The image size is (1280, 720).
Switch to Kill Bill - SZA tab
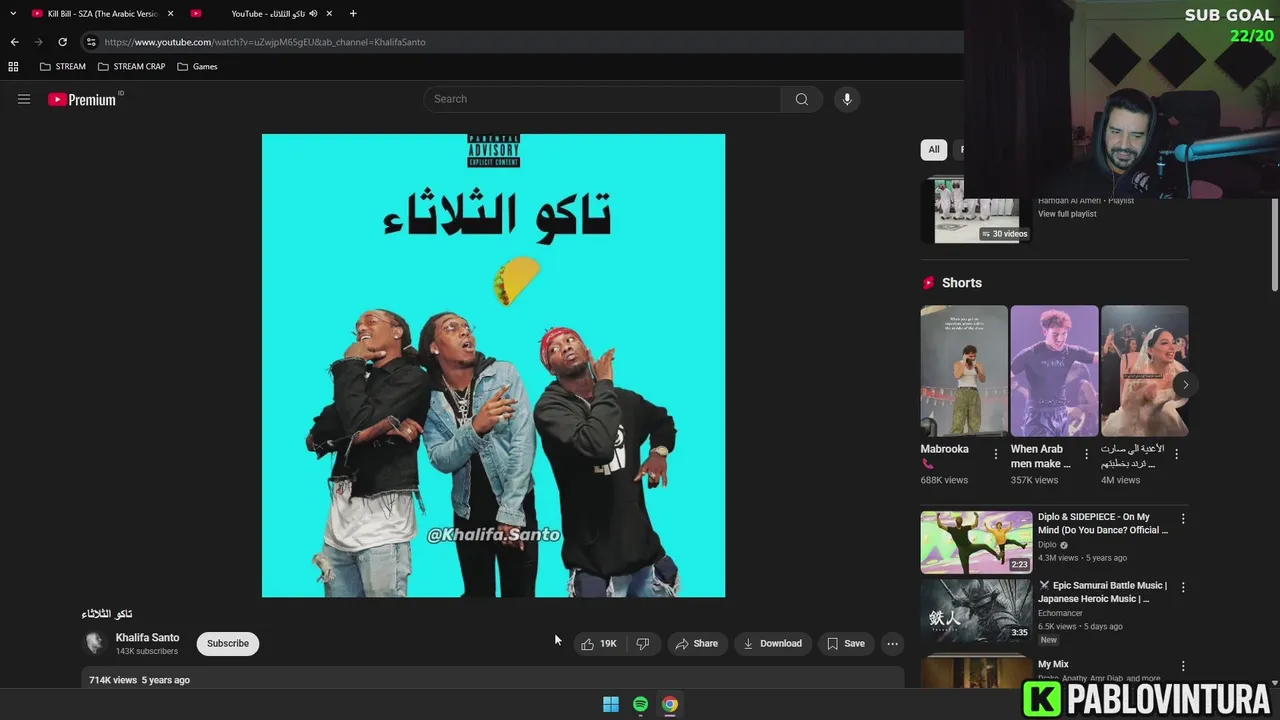point(96,13)
